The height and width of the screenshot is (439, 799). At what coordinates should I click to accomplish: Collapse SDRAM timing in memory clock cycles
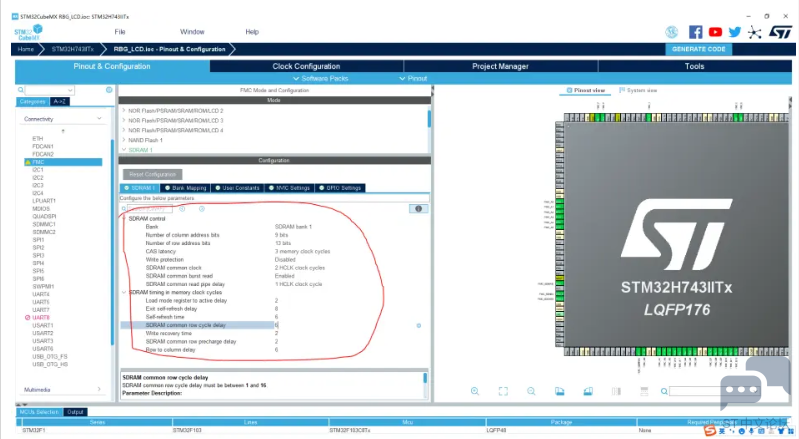(x=124, y=292)
